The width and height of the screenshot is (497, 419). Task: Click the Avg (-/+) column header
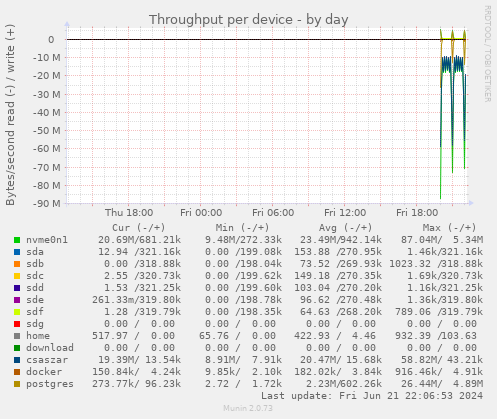(x=346, y=228)
